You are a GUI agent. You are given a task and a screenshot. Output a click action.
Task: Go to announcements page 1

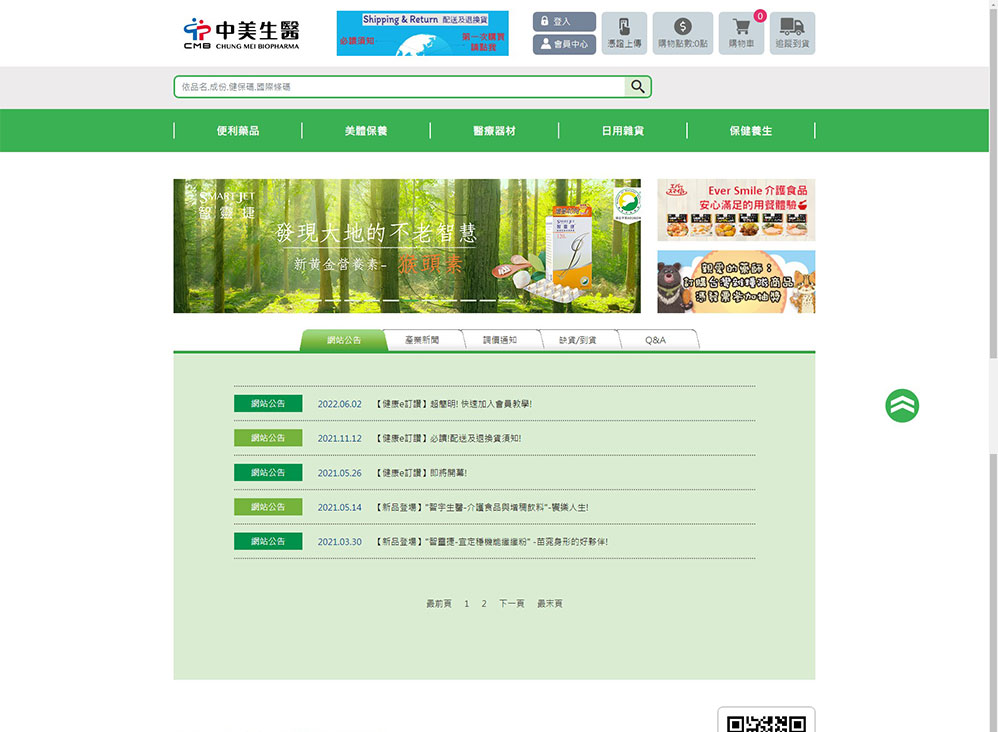point(467,603)
